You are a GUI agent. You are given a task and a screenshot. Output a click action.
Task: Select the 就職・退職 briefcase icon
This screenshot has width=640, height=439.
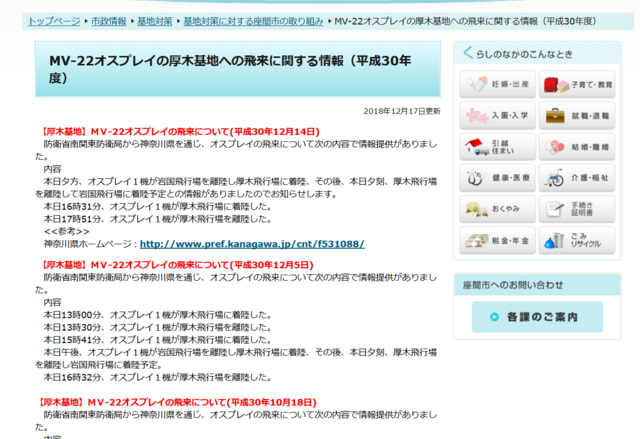tap(577, 116)
